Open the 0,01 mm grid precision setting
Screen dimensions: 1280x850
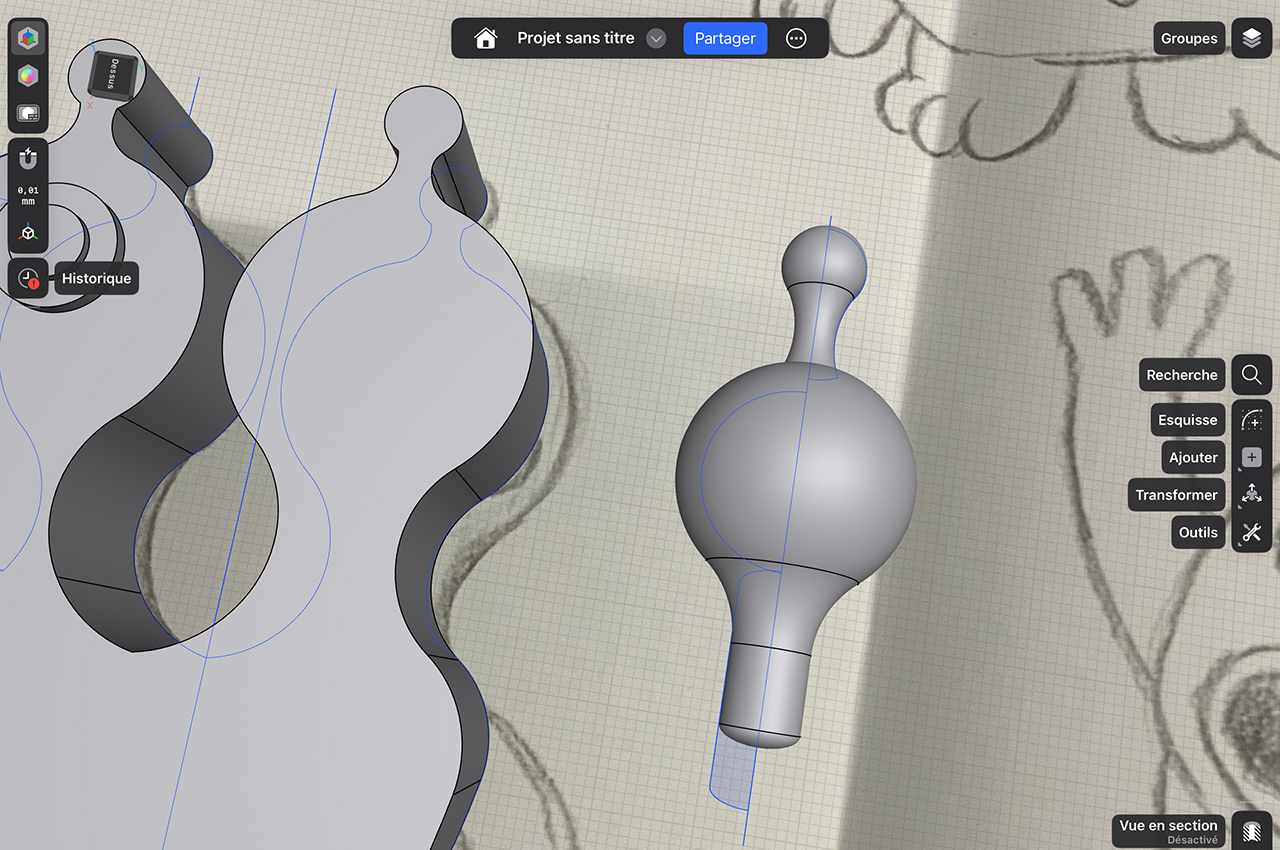[28, 195]
